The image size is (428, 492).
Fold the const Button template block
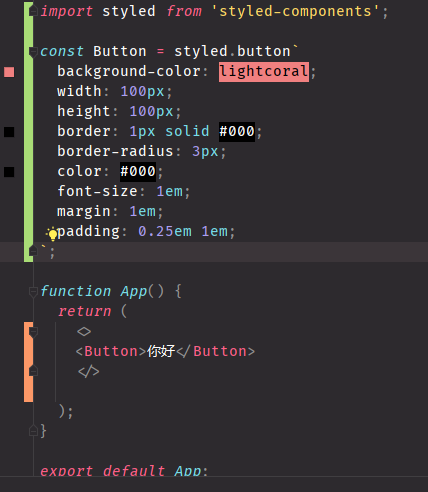tap(33, 52)
